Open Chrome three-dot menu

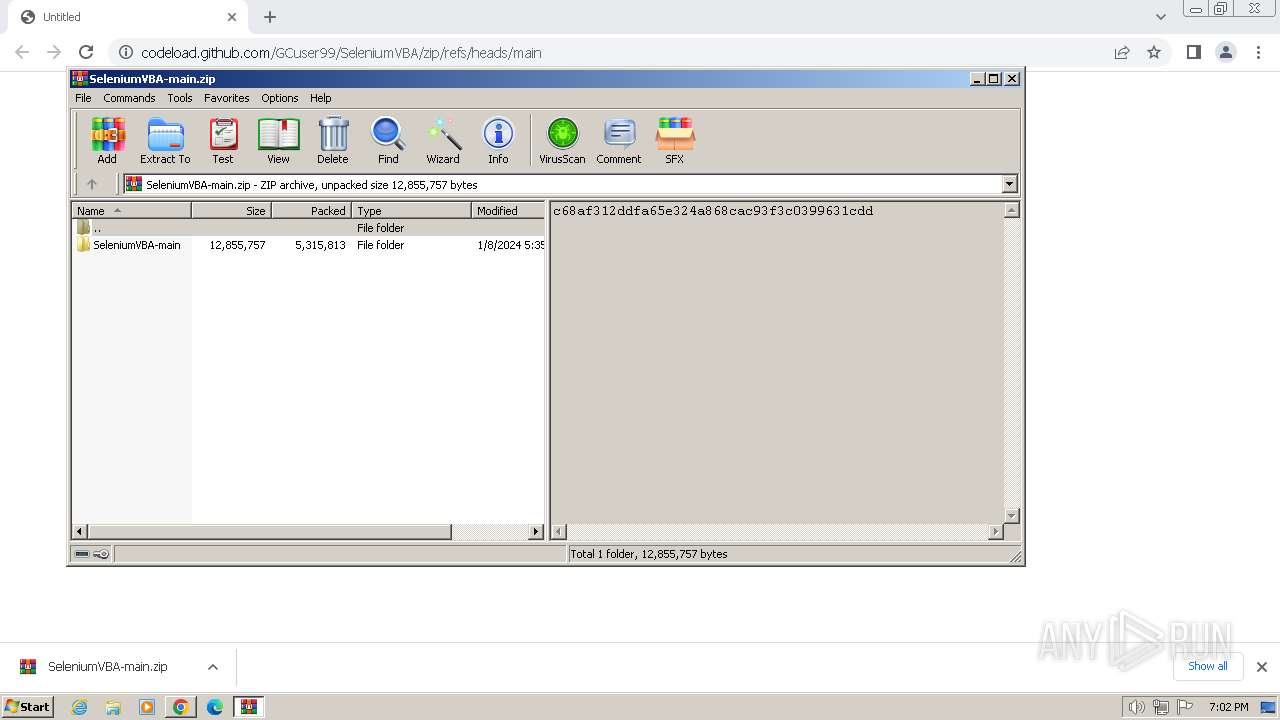click(1259, 52)
